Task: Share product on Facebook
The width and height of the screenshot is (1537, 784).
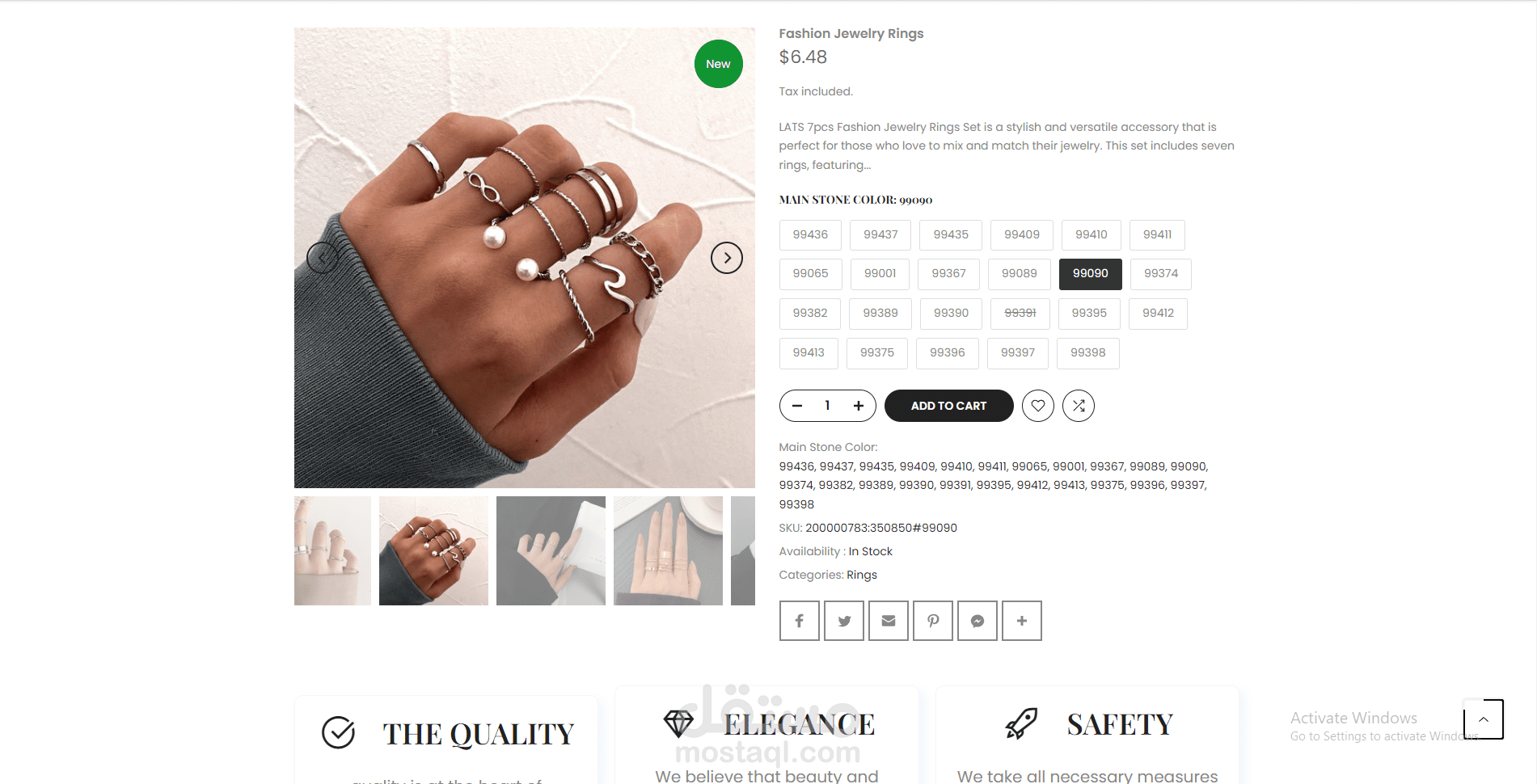Action: point(799,621)
